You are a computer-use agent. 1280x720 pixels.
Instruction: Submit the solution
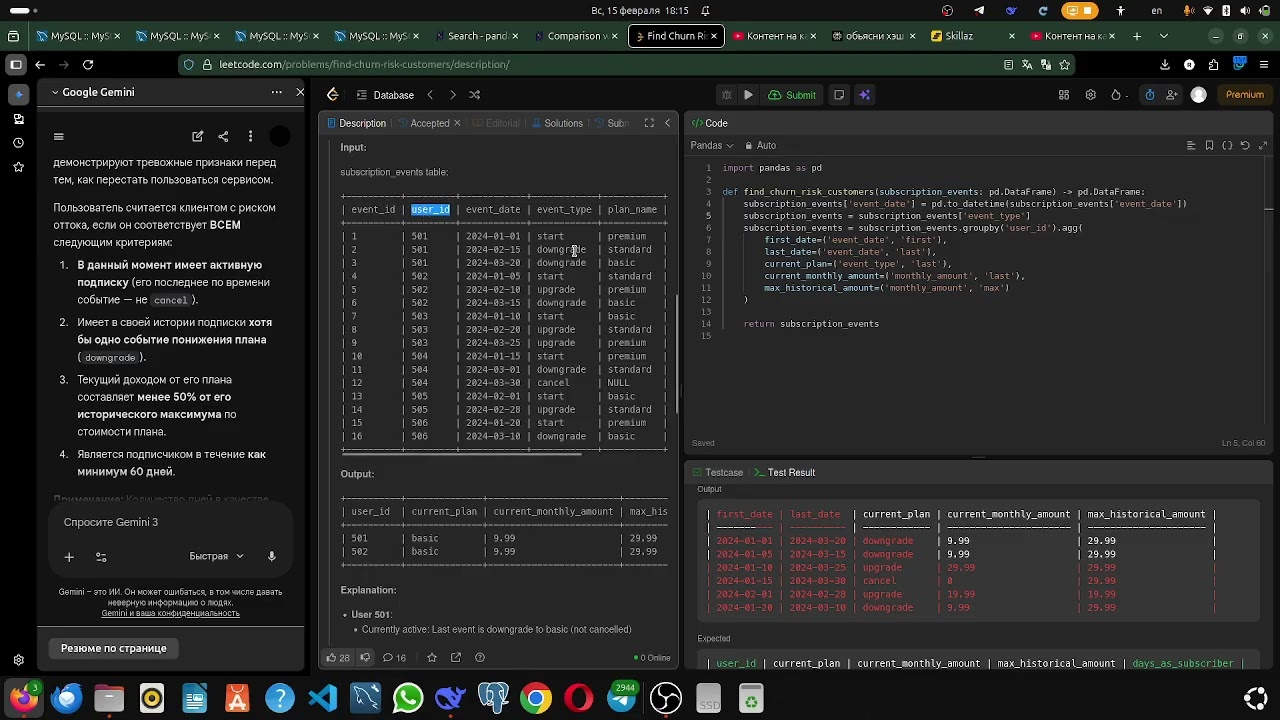click(792, 95)
